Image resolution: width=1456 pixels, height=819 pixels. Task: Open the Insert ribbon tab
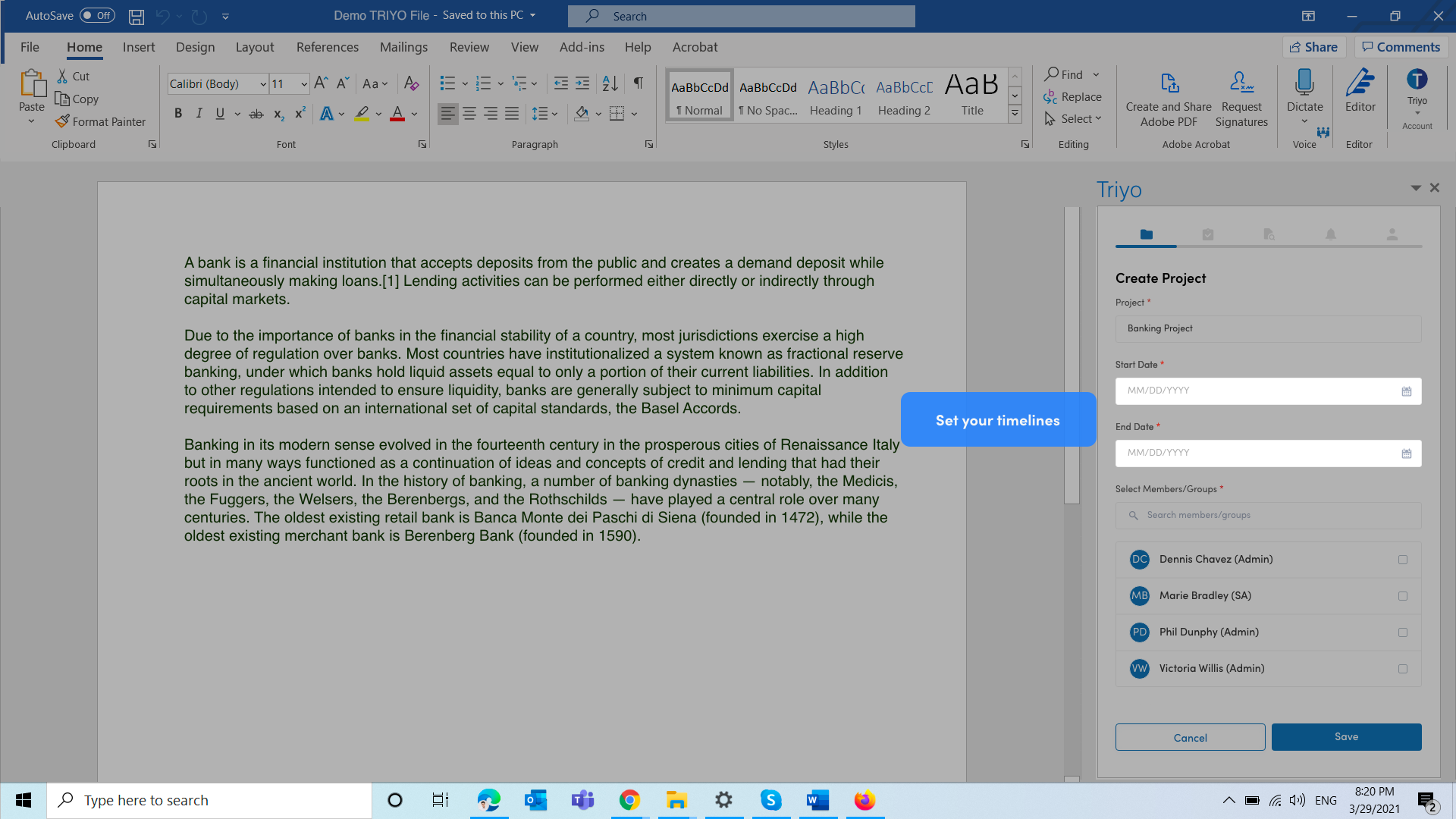click(x=139, y=47)
